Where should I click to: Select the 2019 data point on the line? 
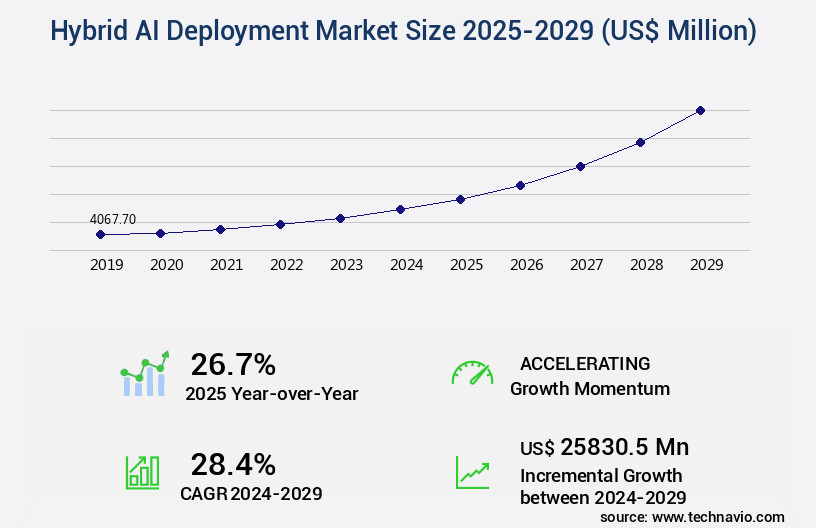pos(100,234)
